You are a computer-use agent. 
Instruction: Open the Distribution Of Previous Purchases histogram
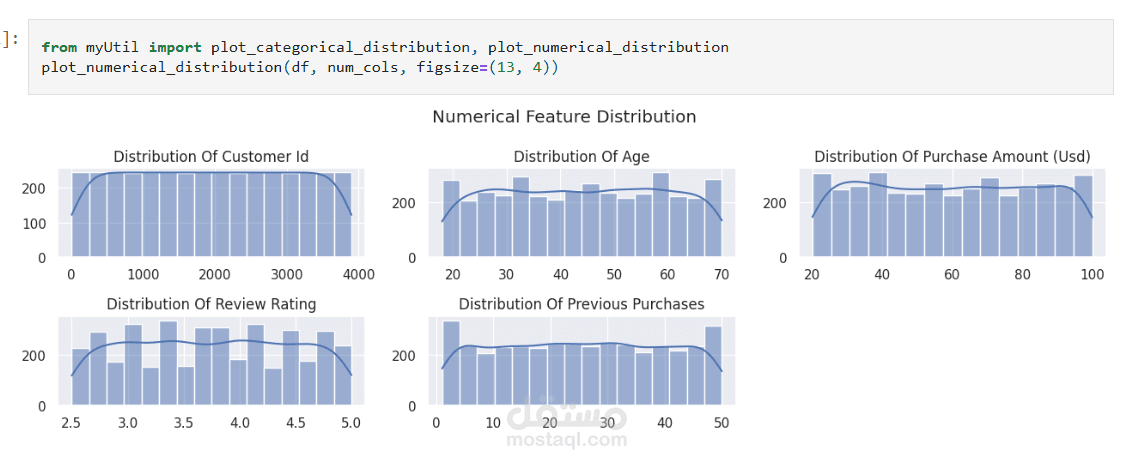click(581, 361)
